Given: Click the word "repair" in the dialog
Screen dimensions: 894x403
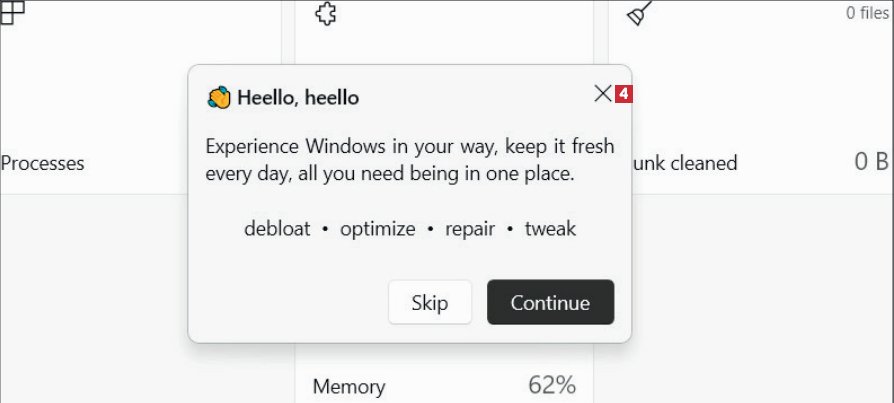Looking at the screenshot, I should point(470,228).
